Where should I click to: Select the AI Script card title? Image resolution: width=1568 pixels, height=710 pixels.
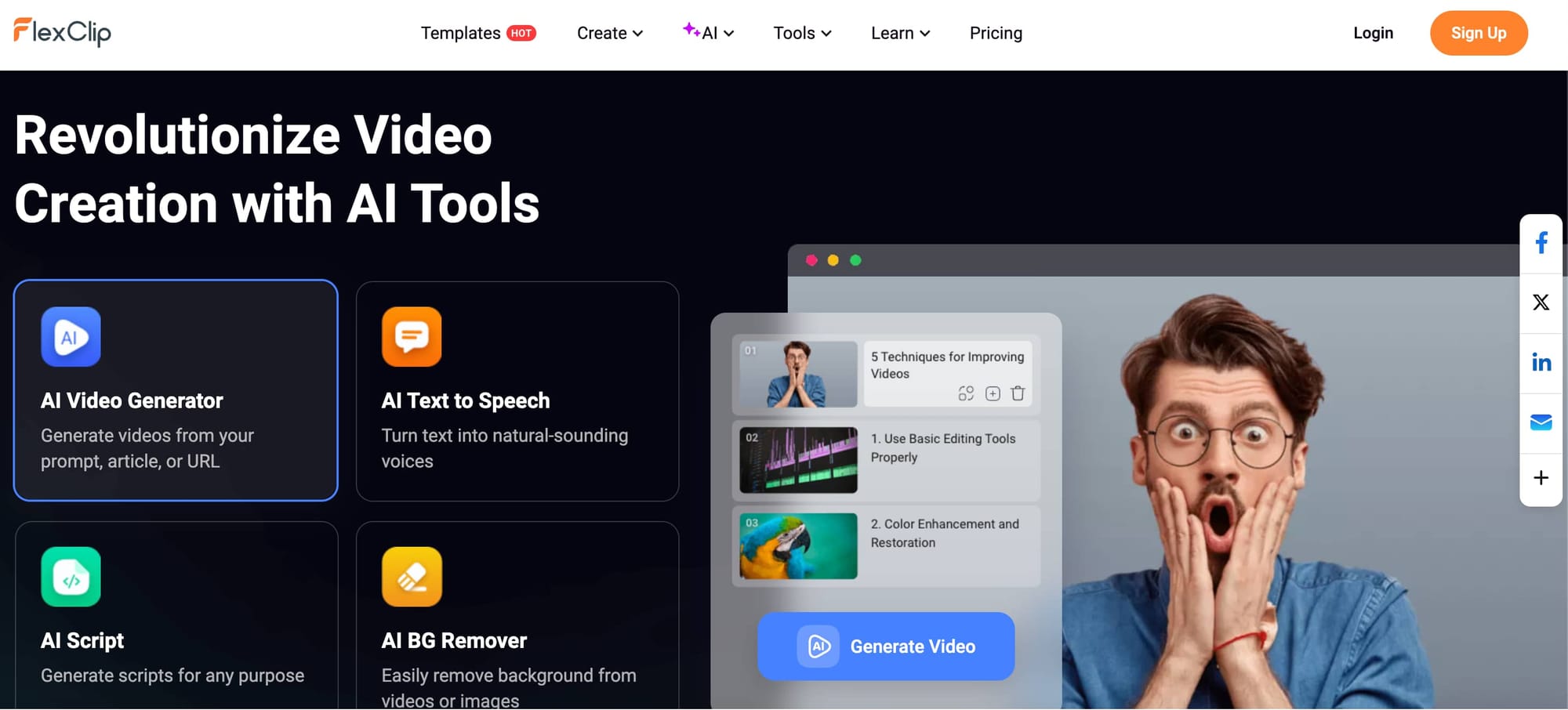point(82,640)
